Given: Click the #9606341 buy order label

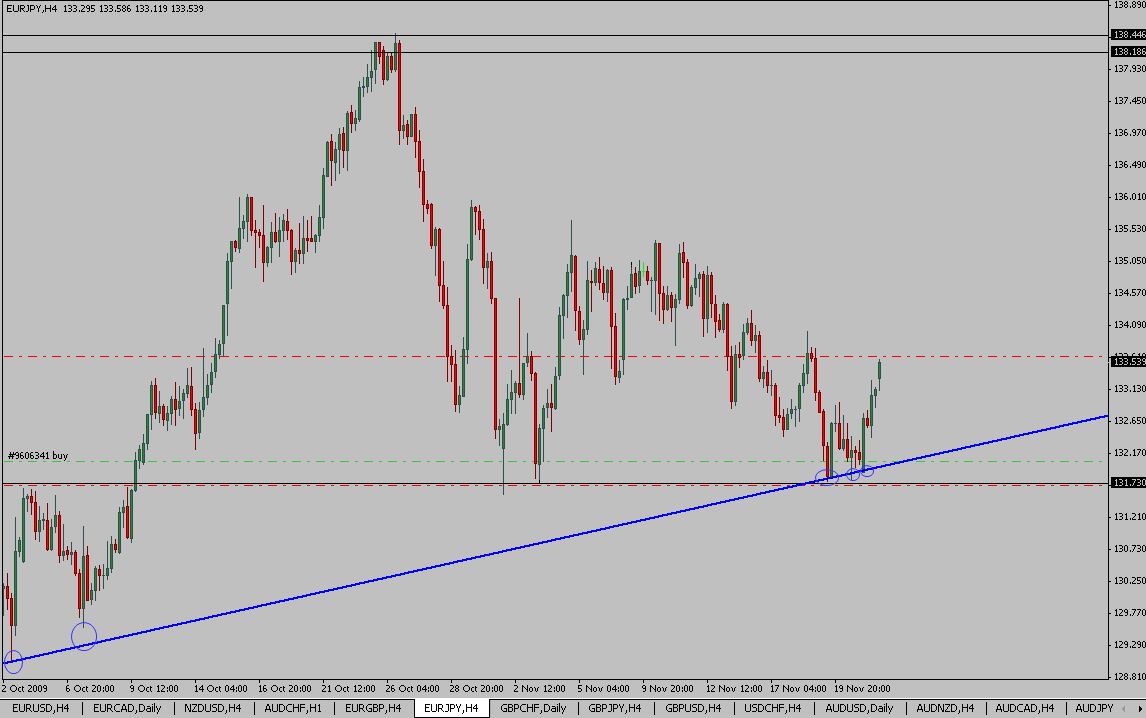Looking at the screenshot, I should pyautogui.click(x=38, y=455).
